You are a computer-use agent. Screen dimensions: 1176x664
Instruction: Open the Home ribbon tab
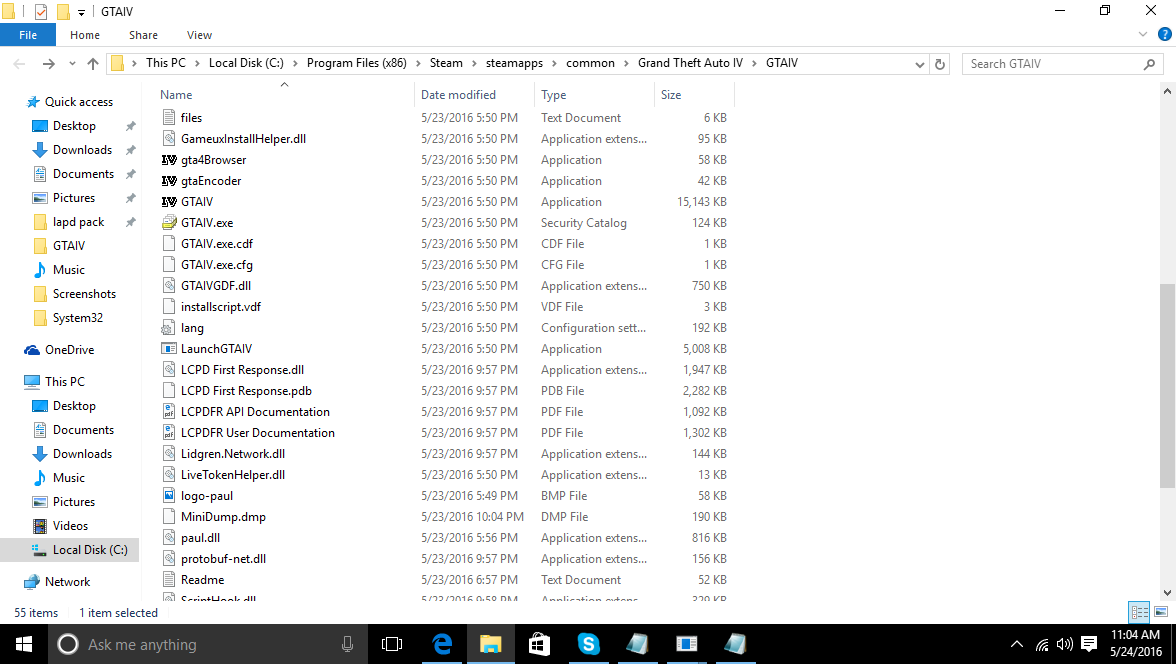click(x=85, y=35)
